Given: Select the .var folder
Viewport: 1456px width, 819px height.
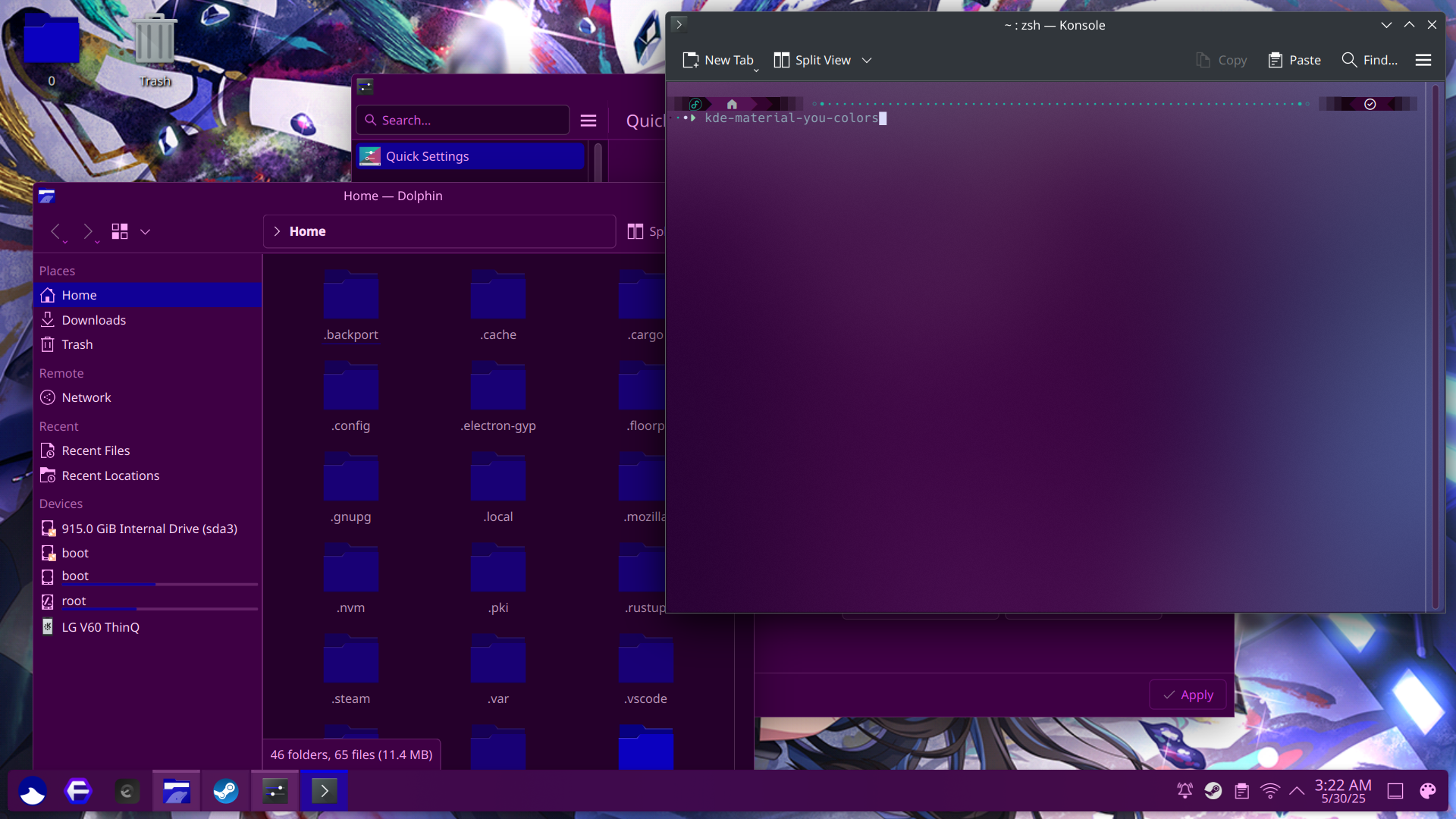Looking at the screenshot, I should coord(498,670).
